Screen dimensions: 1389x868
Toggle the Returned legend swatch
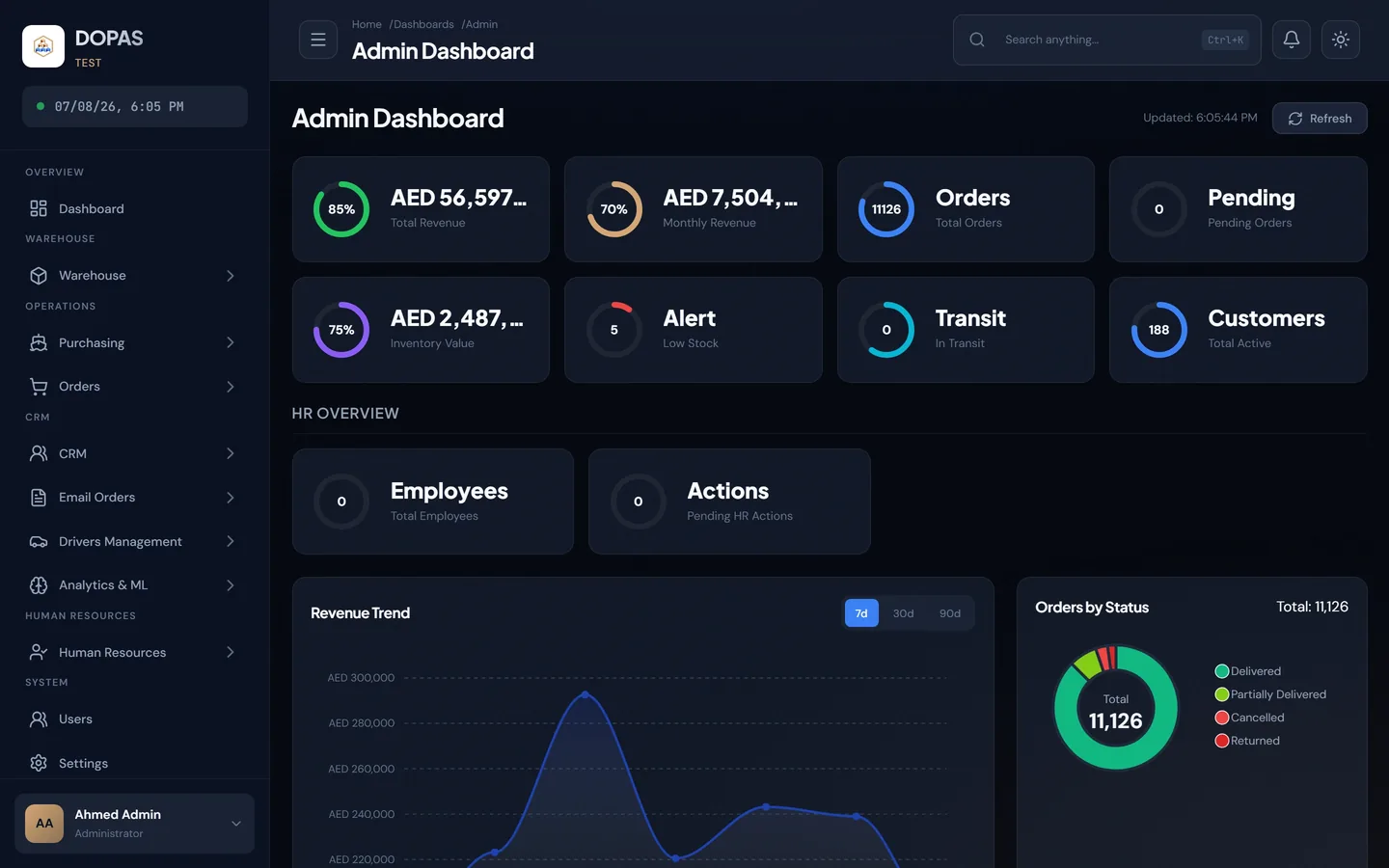pos(1222,741)
